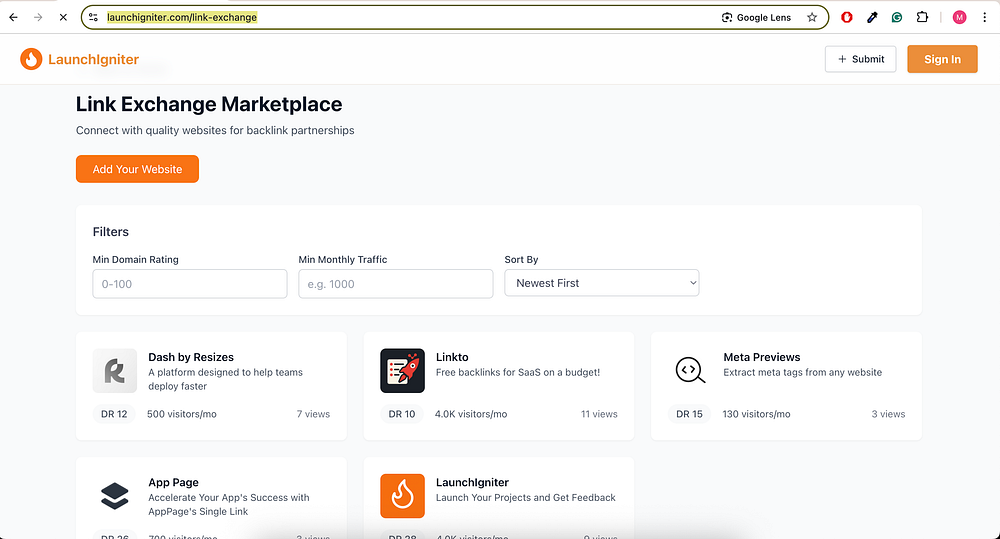Screen dimensions: 1000x539
Task: Click the LaunchIgniter brand name in header
Action: pyautogui.click(x=94, y=59)
